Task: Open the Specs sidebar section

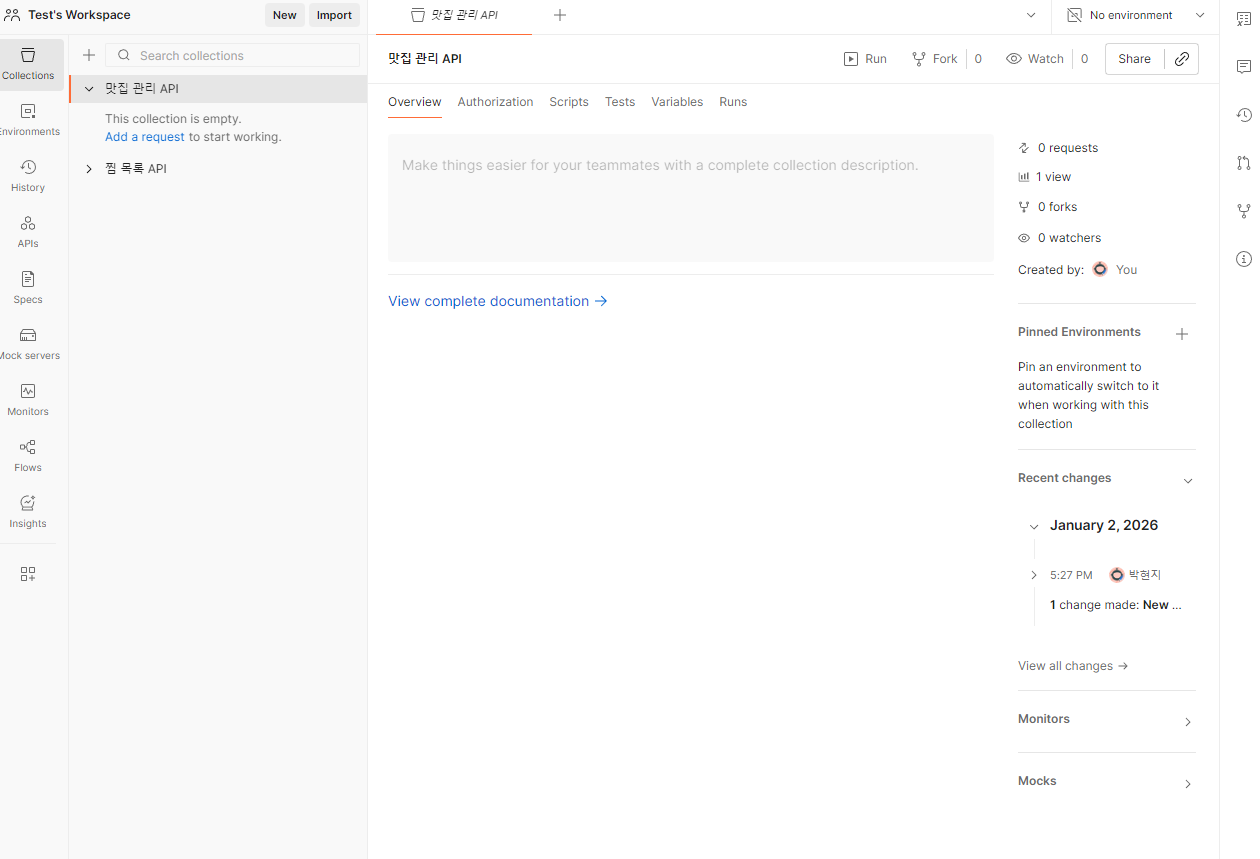Action: click(x=28, y=288)
